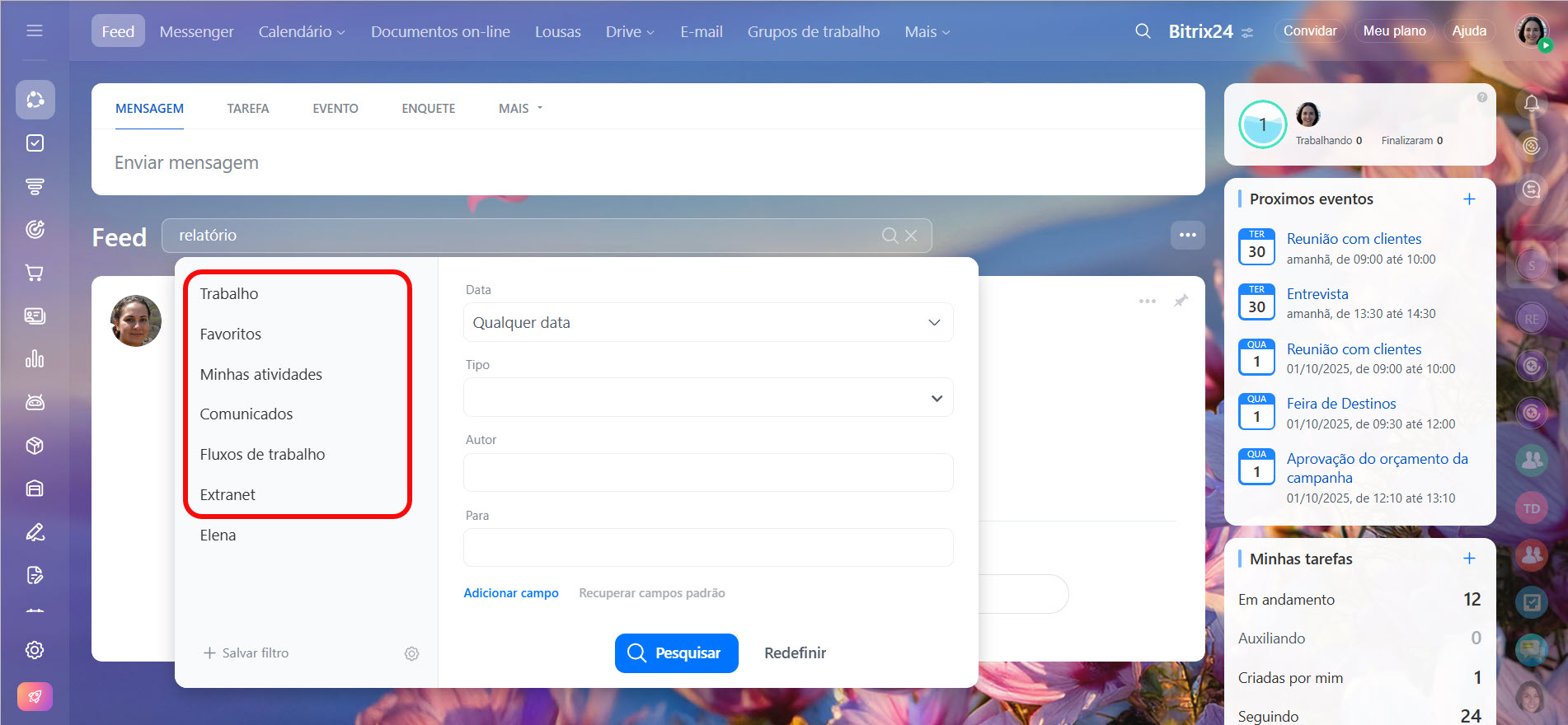Image resolution: width=1568 pixels, height=725 pixels.
Task: Open the hamburger menu in the sidebar
Action: coord(35,30)
